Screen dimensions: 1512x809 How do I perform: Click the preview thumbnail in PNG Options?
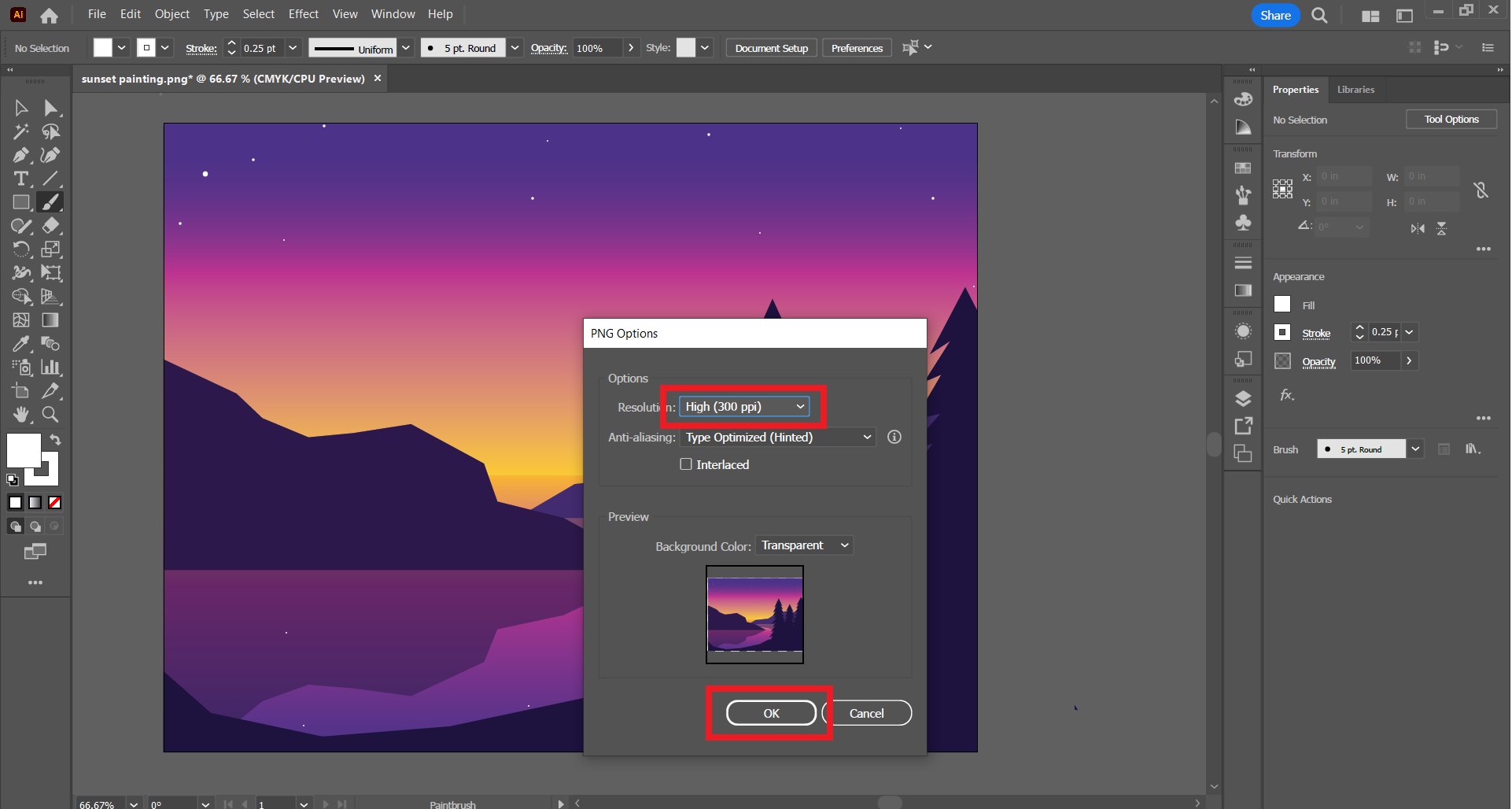[754, 615]
